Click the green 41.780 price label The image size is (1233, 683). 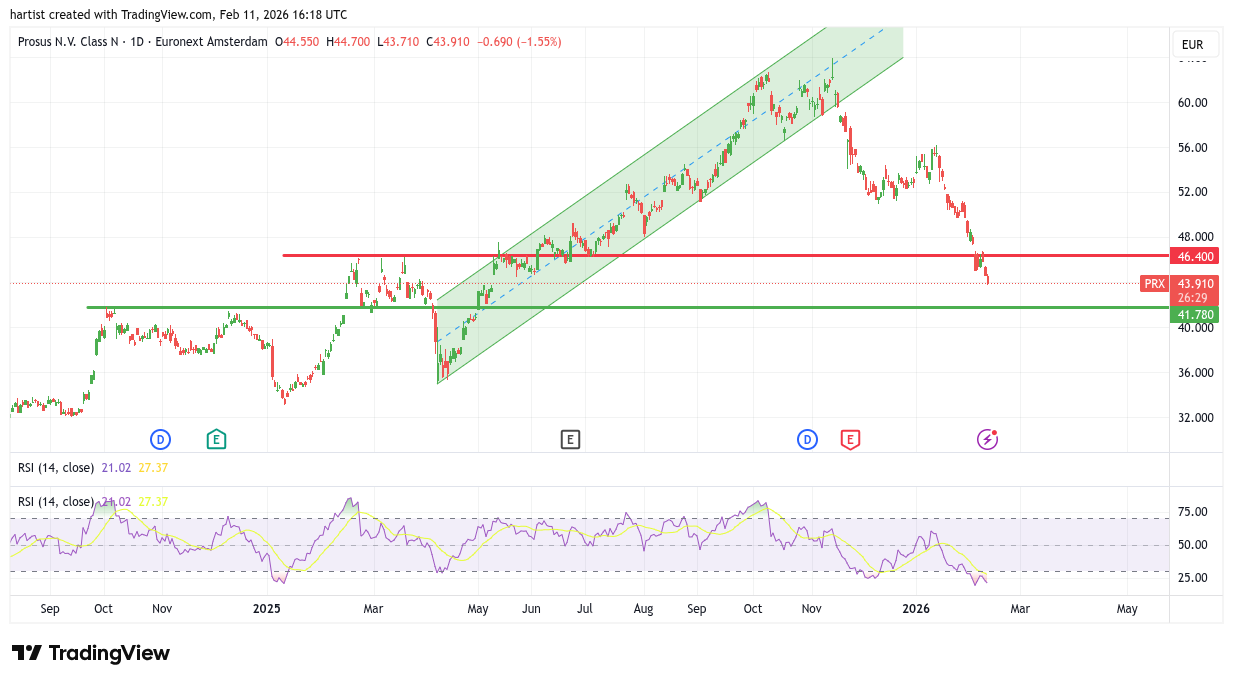(1195, 315)
